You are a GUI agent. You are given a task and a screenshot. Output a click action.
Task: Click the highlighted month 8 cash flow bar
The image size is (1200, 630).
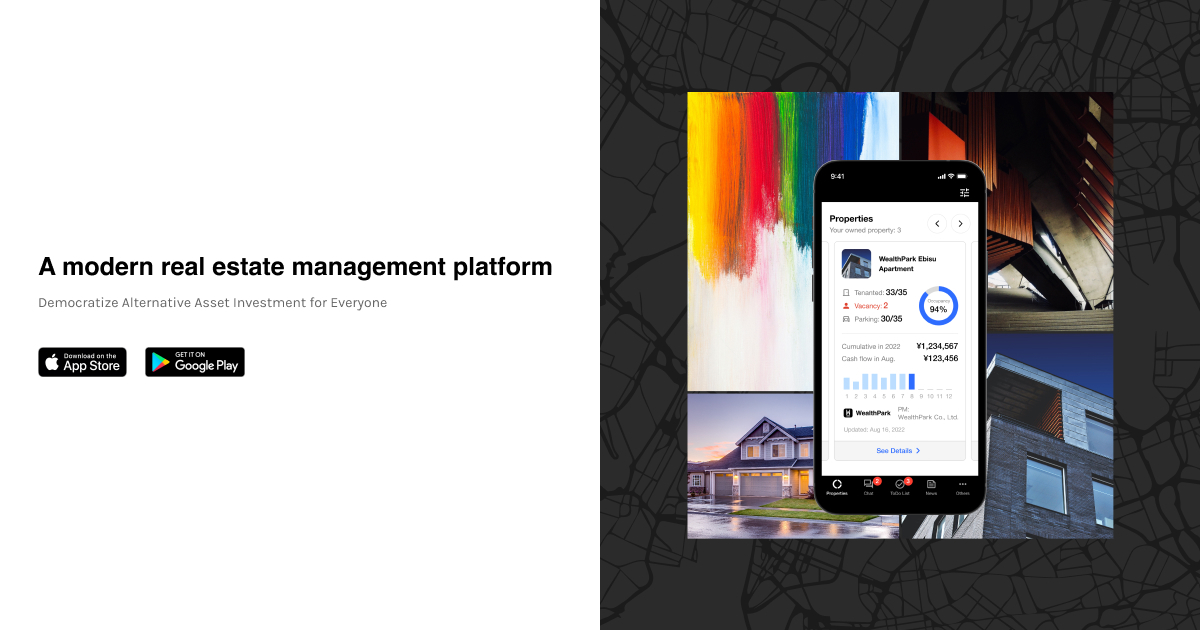pos(911,381)
